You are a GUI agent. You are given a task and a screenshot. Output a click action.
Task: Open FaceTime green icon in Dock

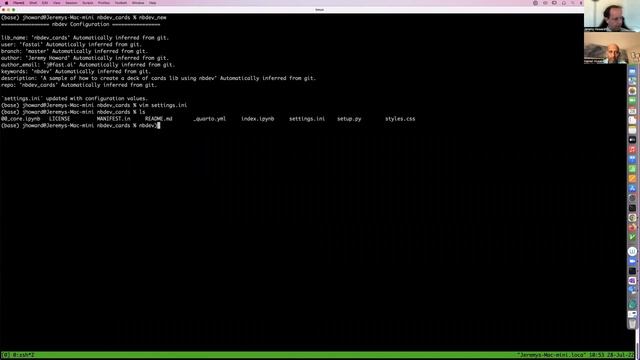(632, 100)
